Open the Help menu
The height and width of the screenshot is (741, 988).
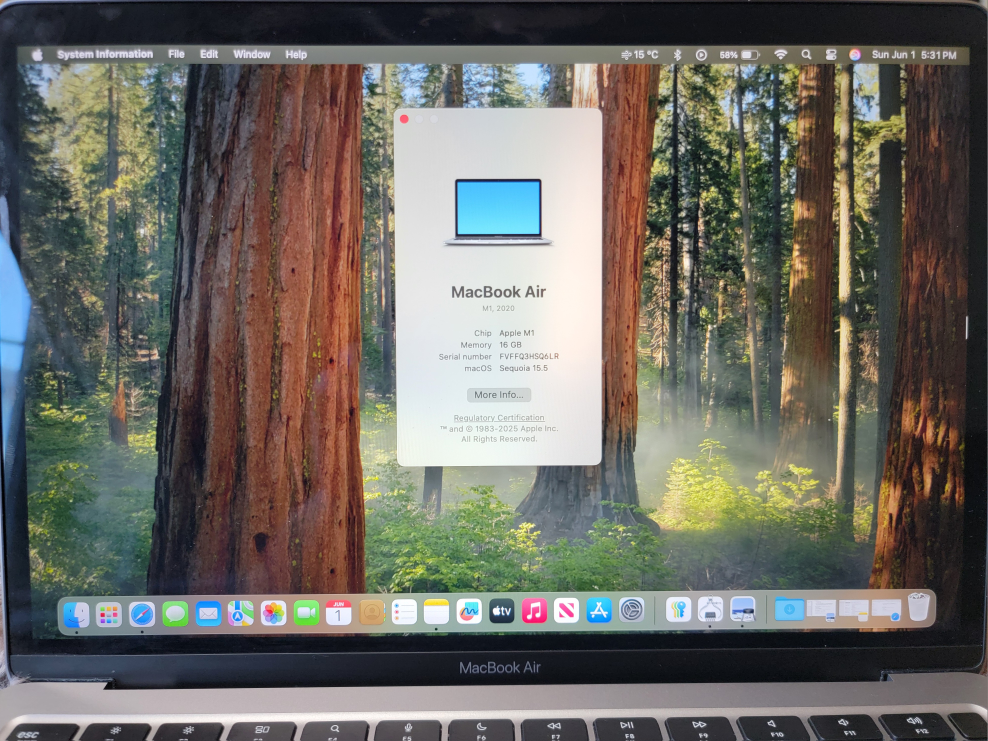click(296, 55)
